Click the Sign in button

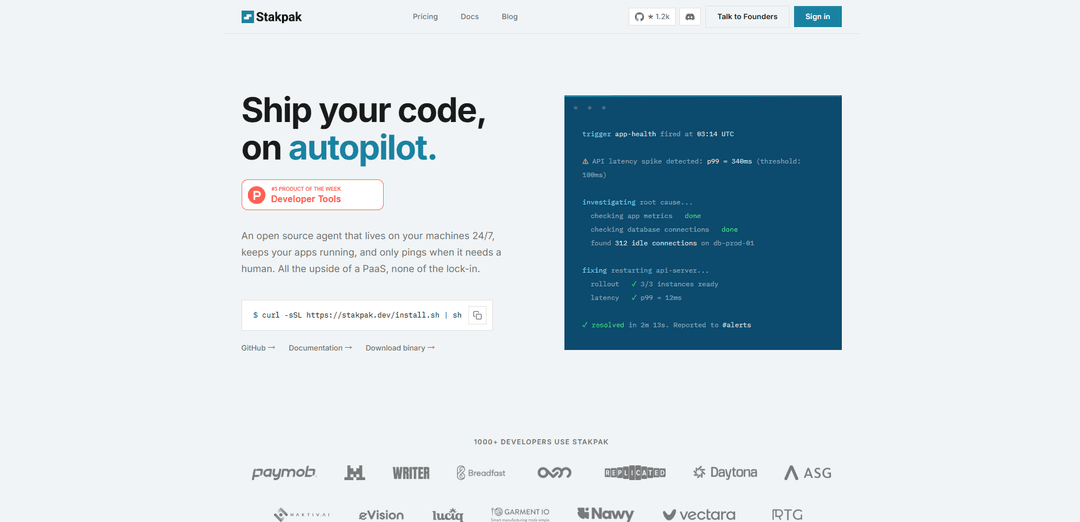point(817,16)
